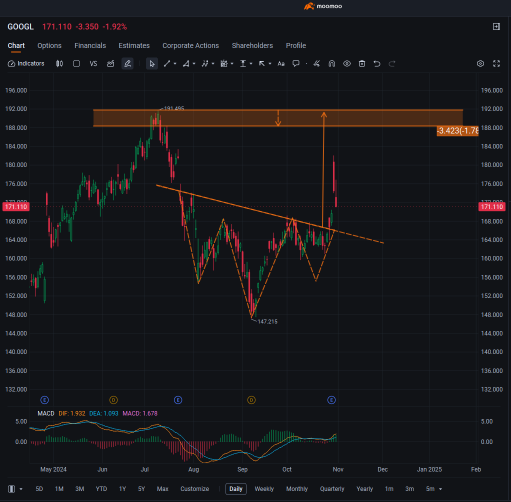Screen dimensions: 511x502
Task: Click the drawing brush style icon
Action: (317, 64)
